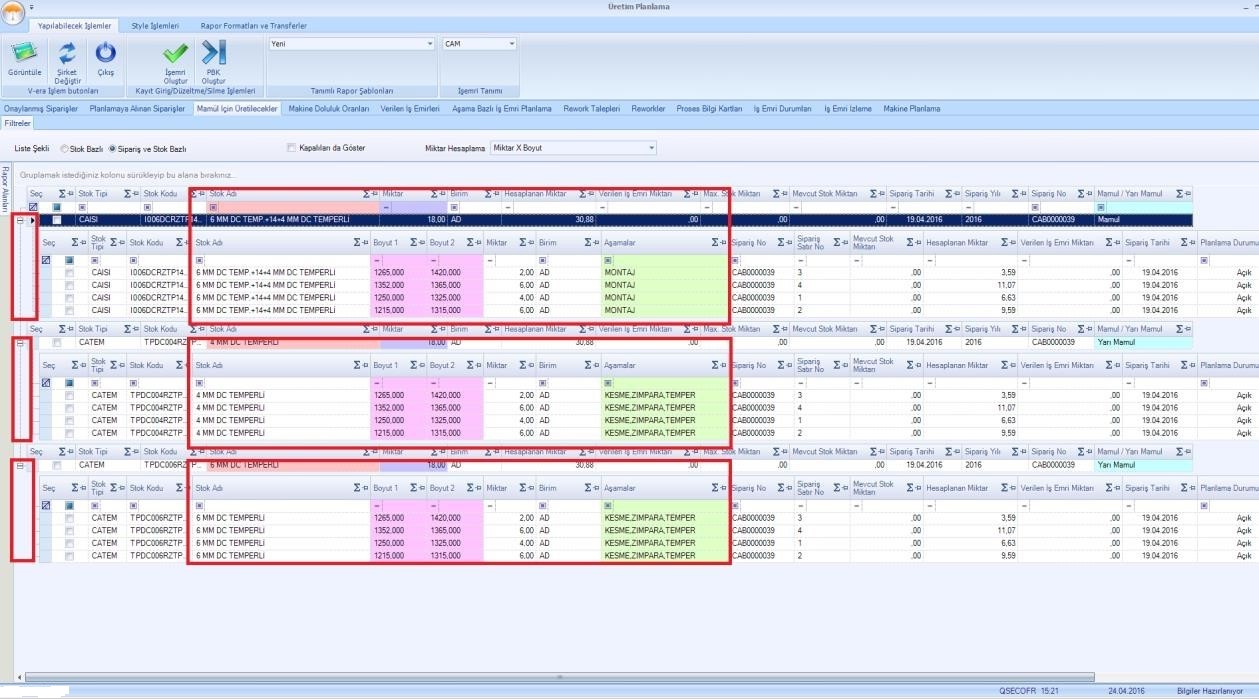Click the Aşamalar filter icon in MONTAJ detail grid
Image resolution: width=1259 pixels, height=699 pixels.
click(x=607, y=260)
